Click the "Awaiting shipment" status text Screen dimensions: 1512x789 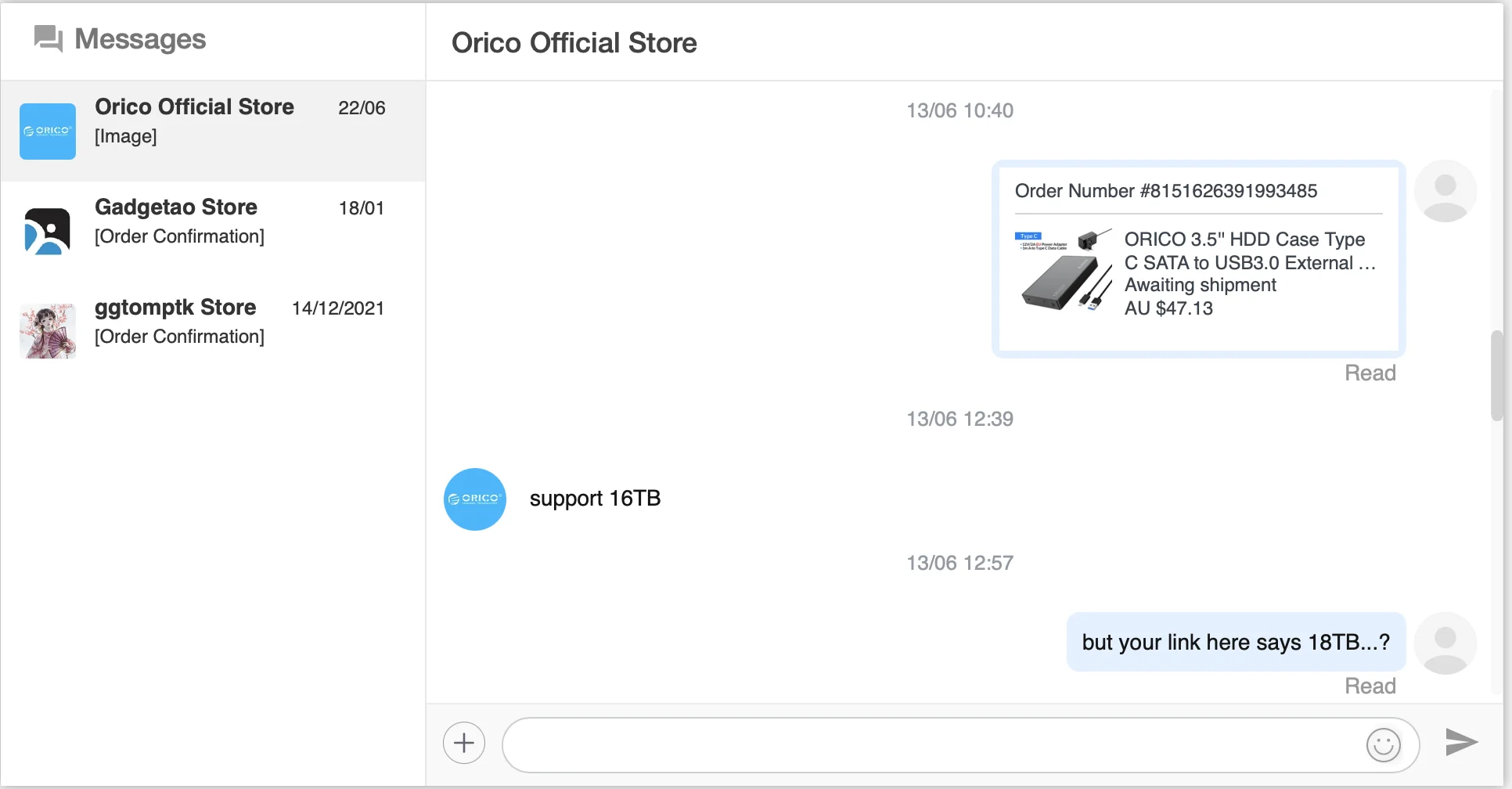(1201, 285)
